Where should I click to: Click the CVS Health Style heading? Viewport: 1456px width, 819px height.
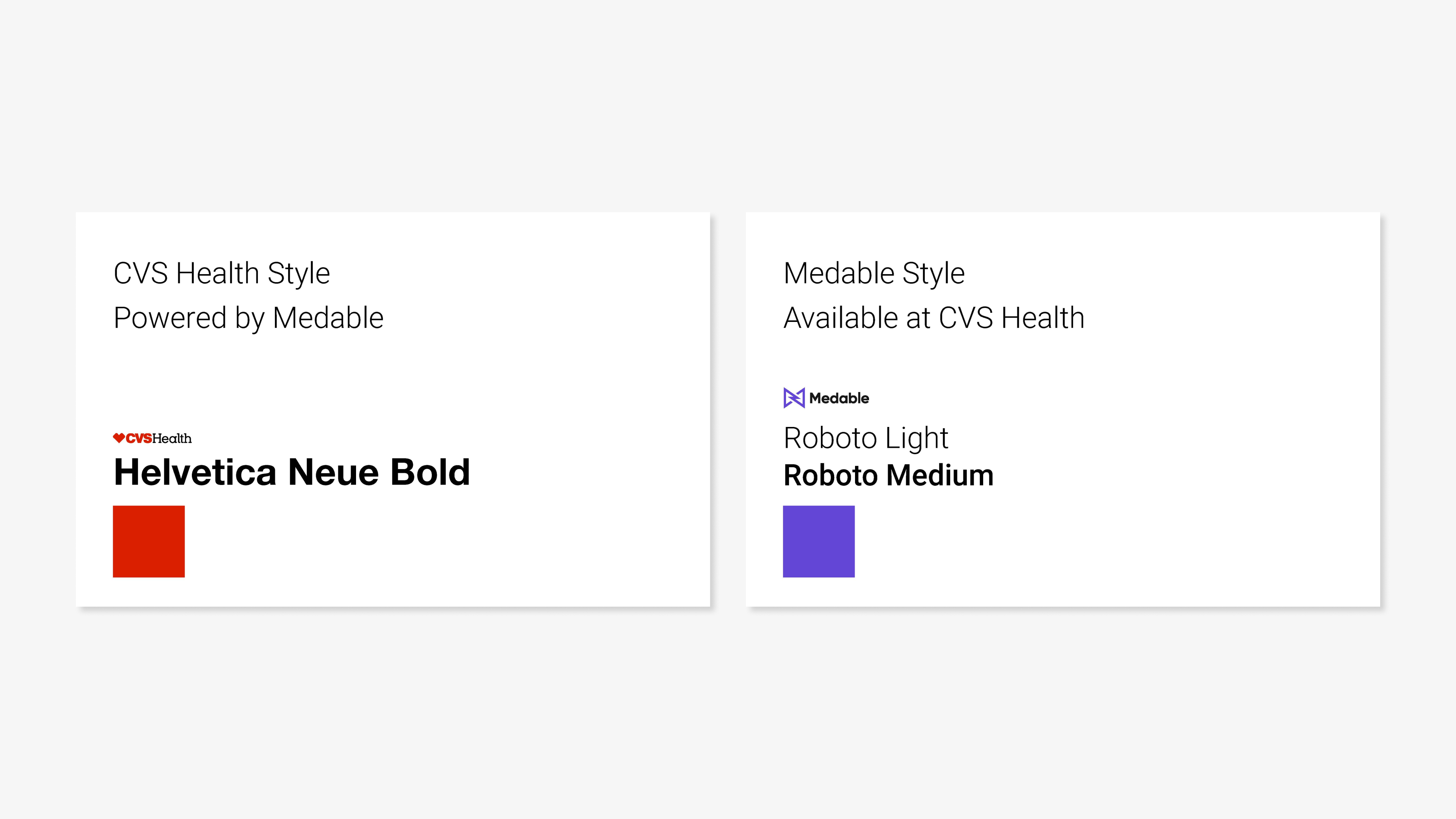(221, 273)
